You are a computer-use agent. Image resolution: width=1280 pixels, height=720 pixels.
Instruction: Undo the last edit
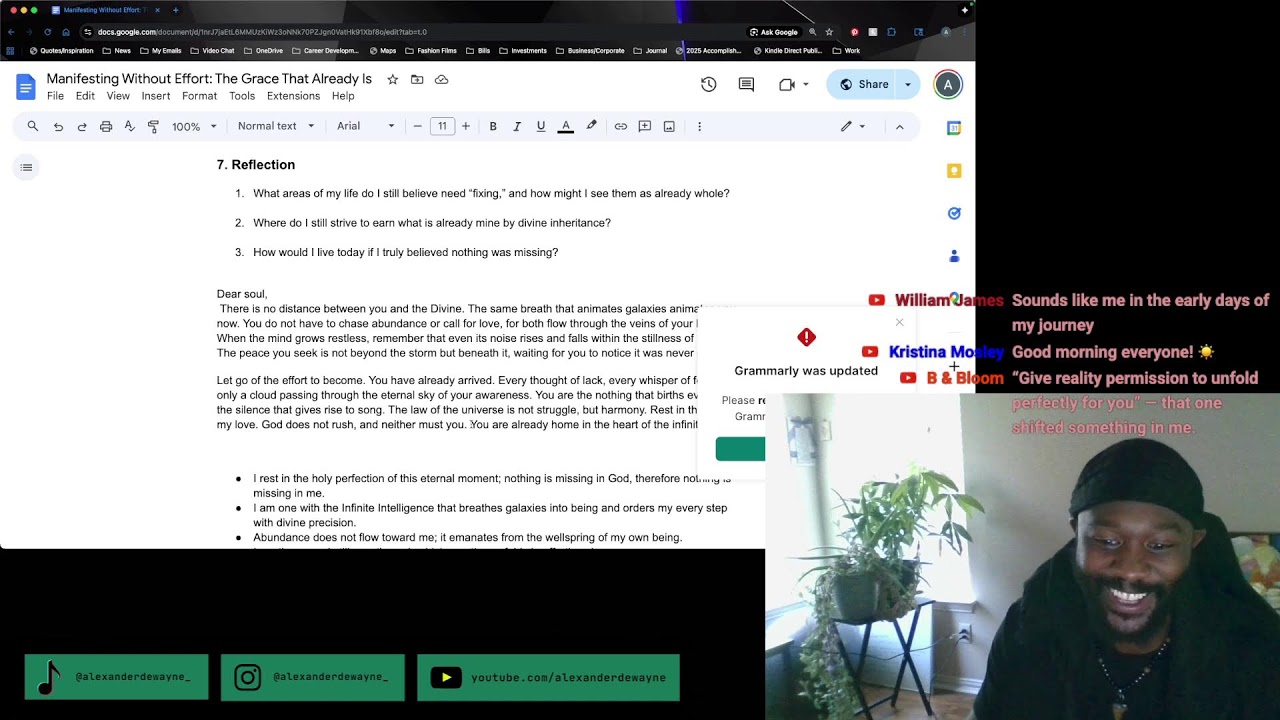[58, 126]
